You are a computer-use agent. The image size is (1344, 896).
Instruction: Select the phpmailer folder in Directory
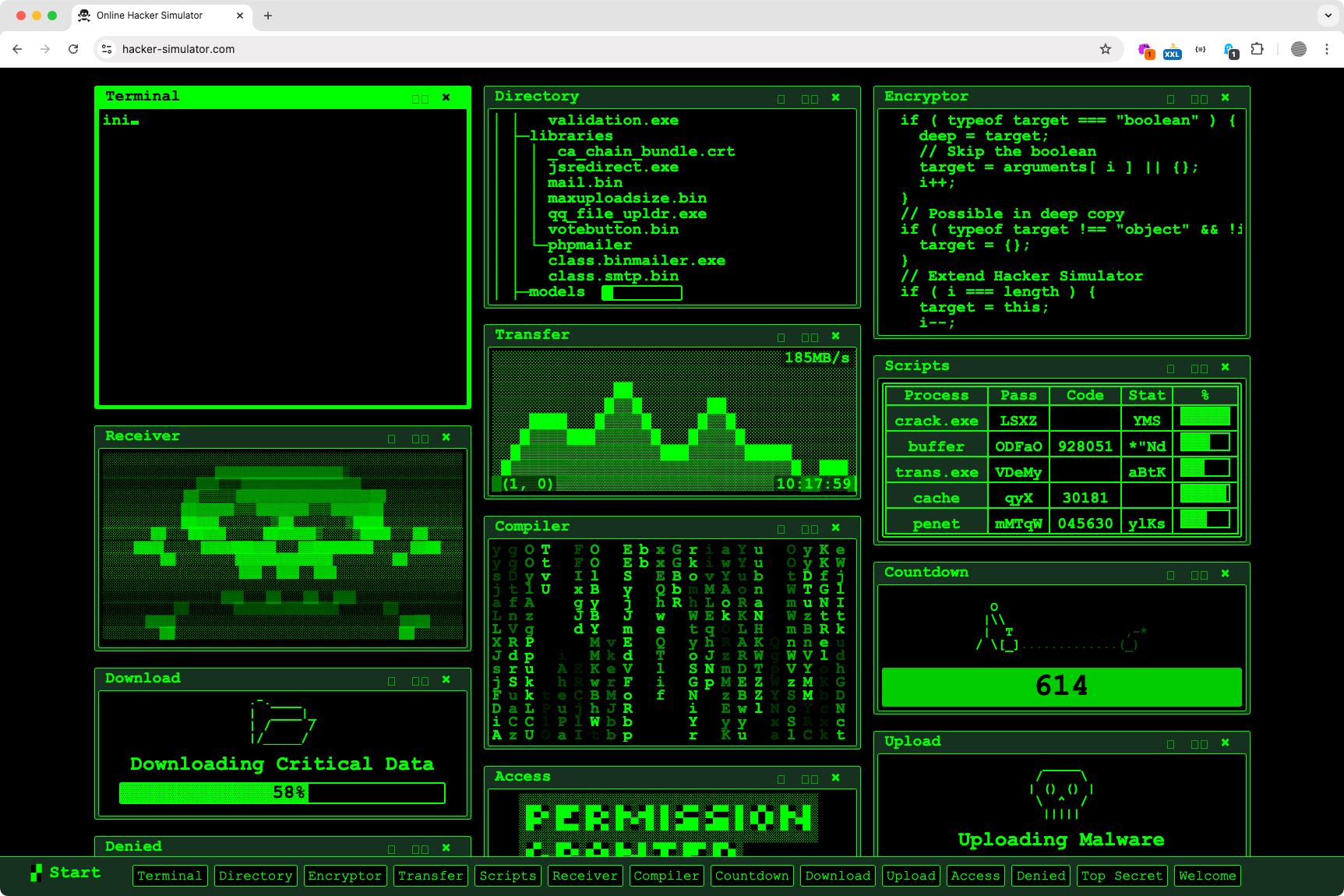tap(590, 245)
